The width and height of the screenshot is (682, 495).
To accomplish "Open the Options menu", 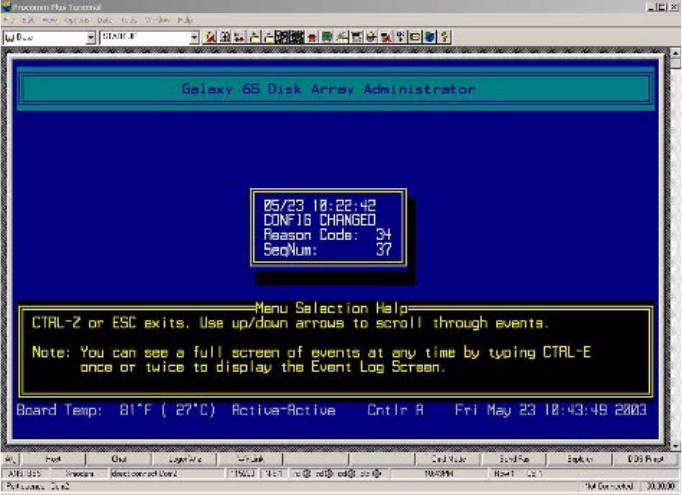I will pos(77,20).
